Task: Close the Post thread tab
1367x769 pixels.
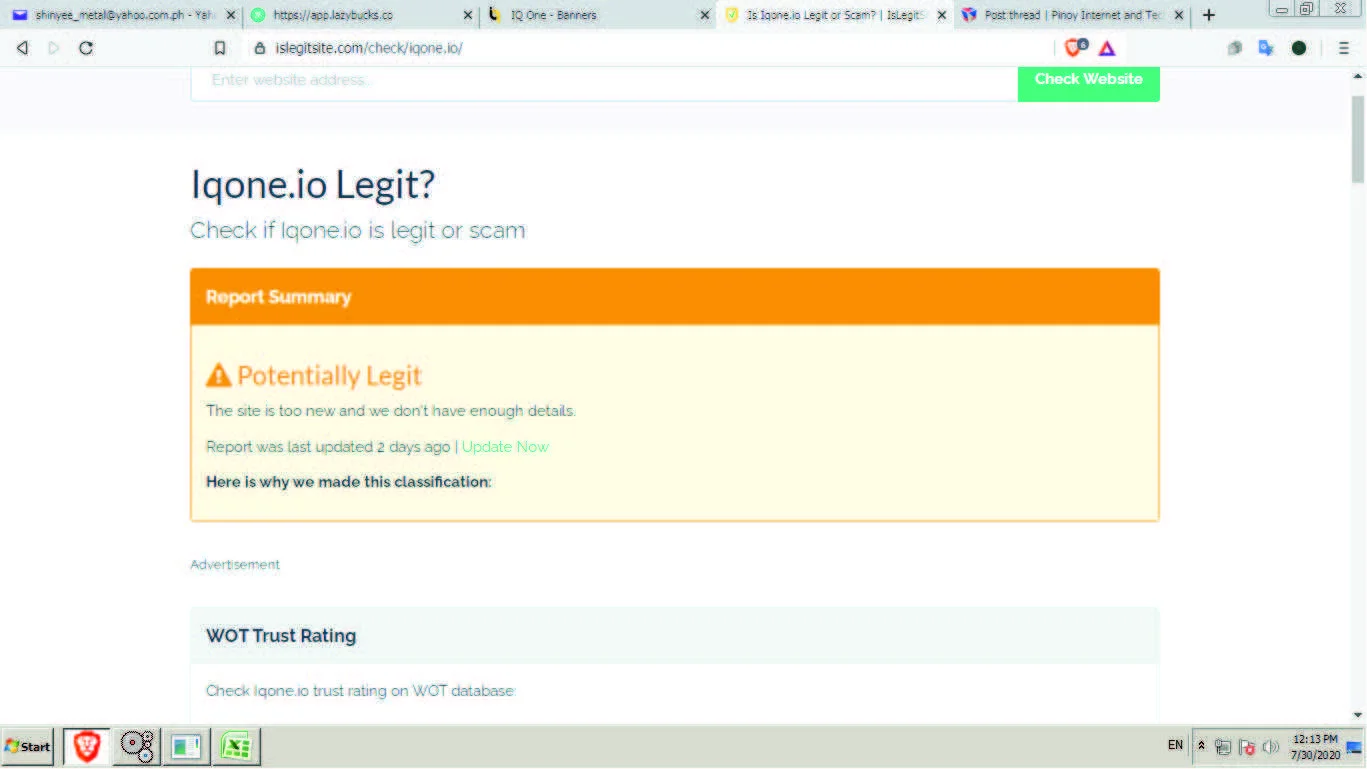Action: point(1179,15)
